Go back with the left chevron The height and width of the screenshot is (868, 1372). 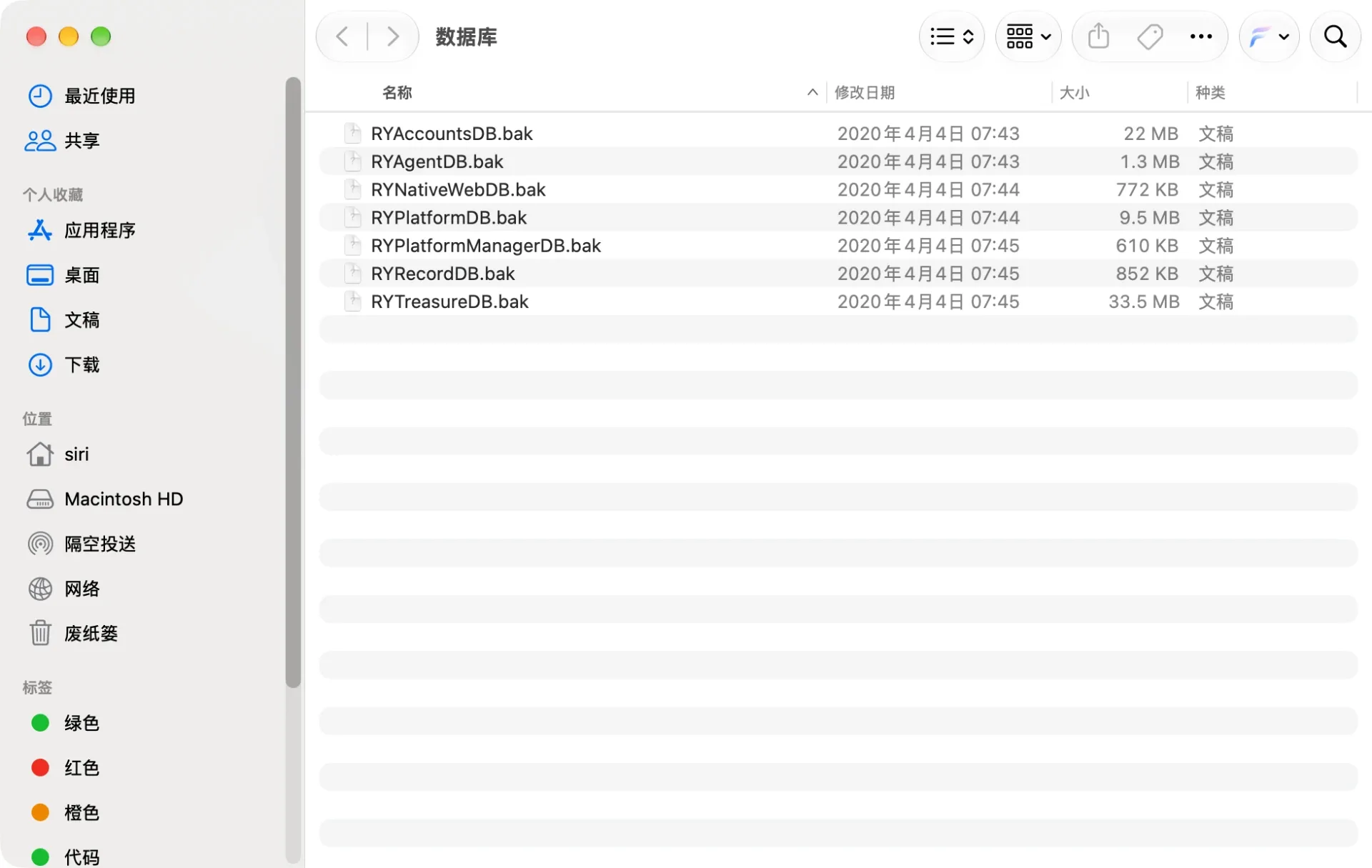click(x=342, y=36)
